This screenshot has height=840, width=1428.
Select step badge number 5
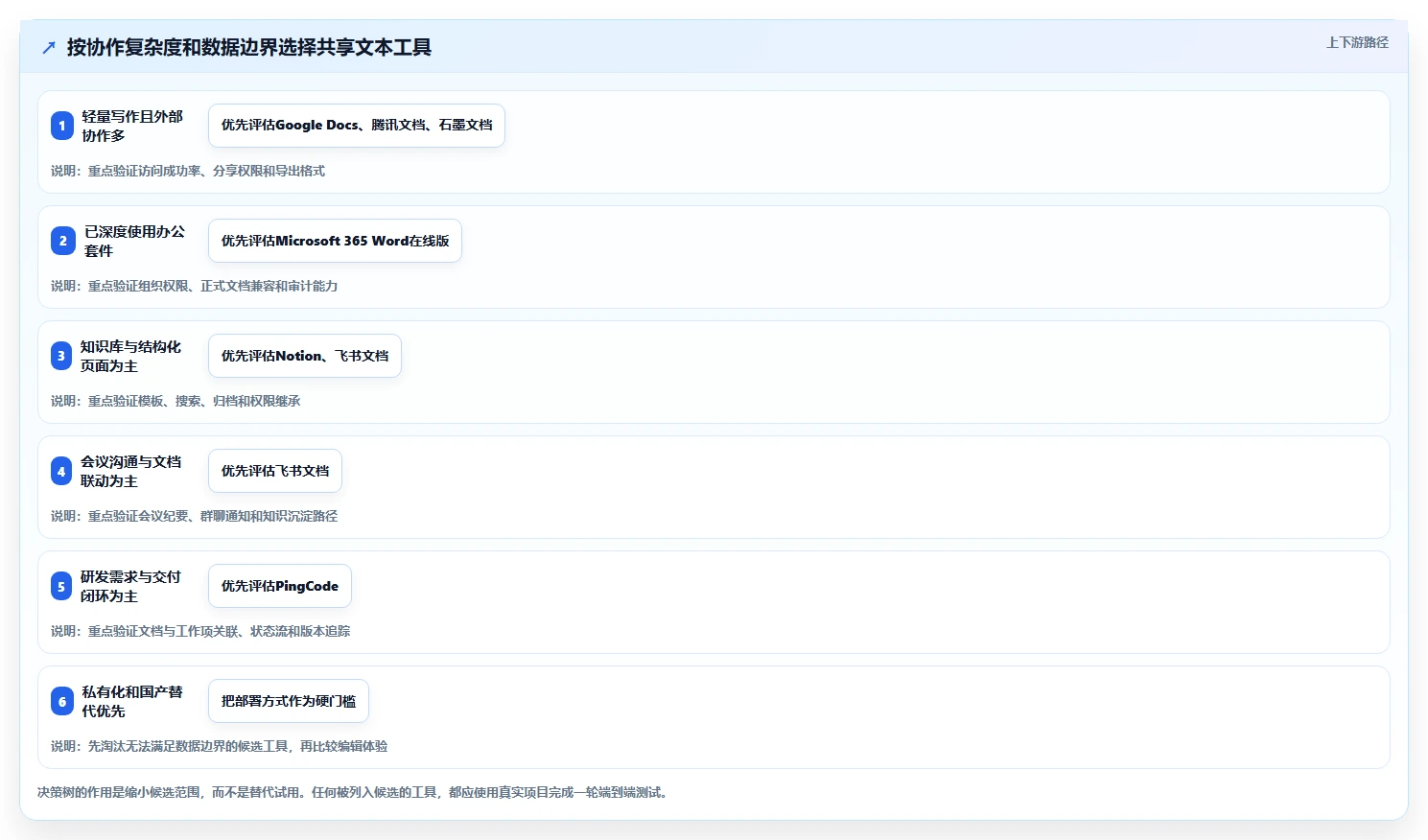click(61, 586)
